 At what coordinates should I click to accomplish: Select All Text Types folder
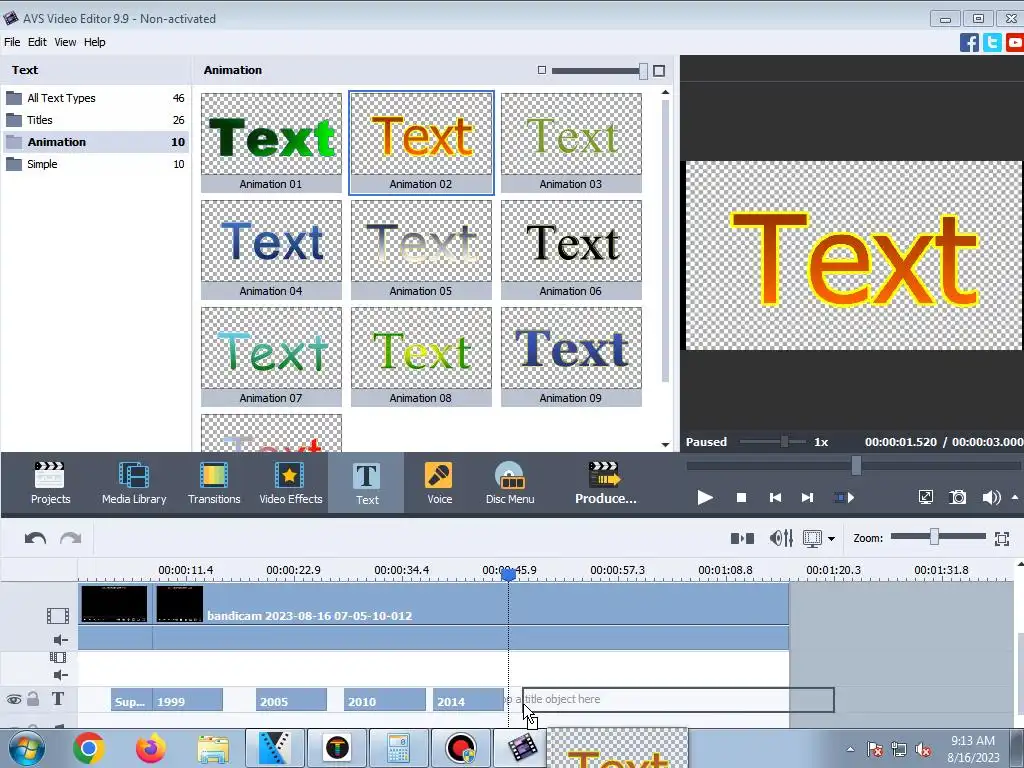point(96,98)
